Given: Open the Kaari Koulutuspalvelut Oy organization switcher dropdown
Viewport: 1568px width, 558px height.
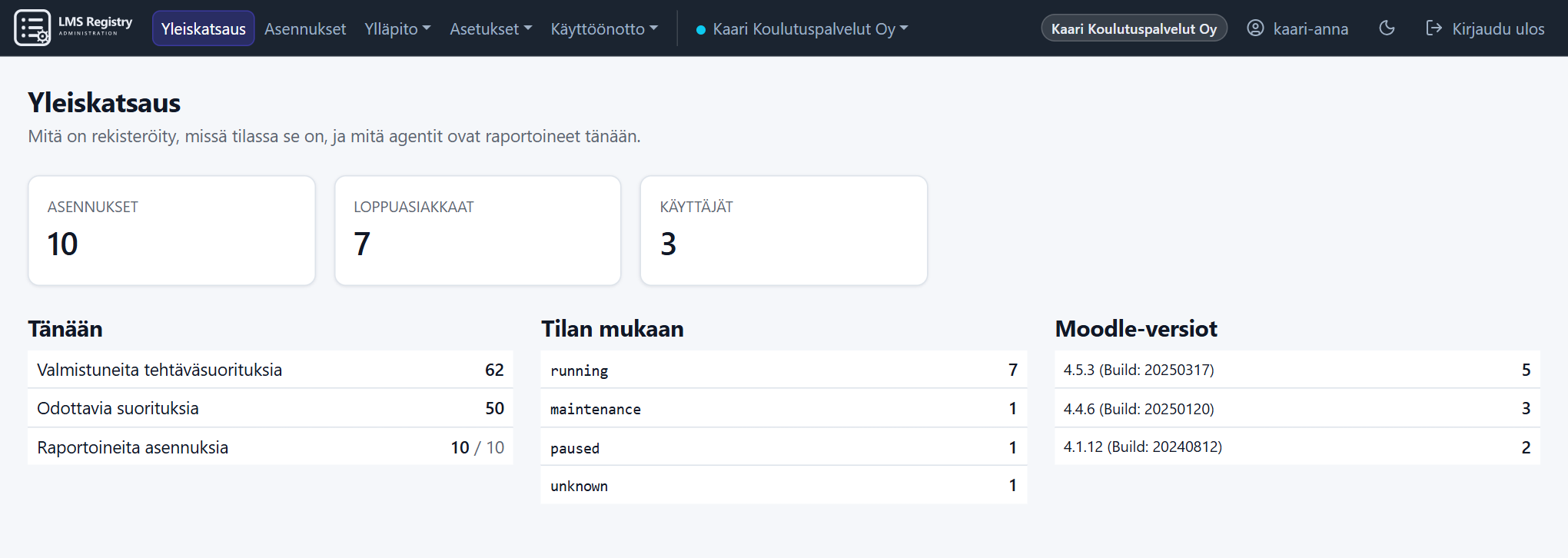Looking at the screenshot, I should [802, 28].
